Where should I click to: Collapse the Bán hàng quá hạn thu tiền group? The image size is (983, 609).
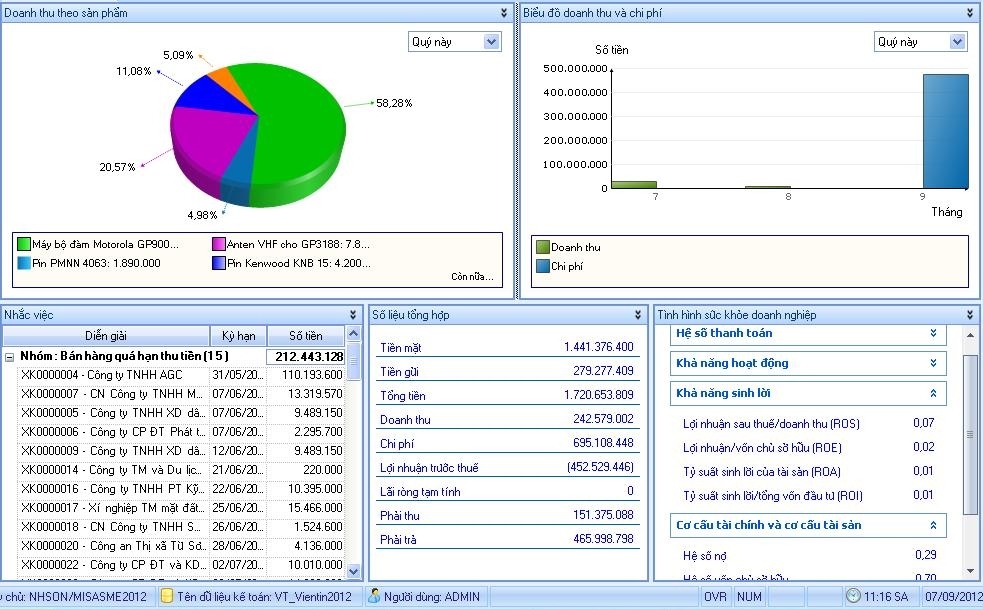10,356
